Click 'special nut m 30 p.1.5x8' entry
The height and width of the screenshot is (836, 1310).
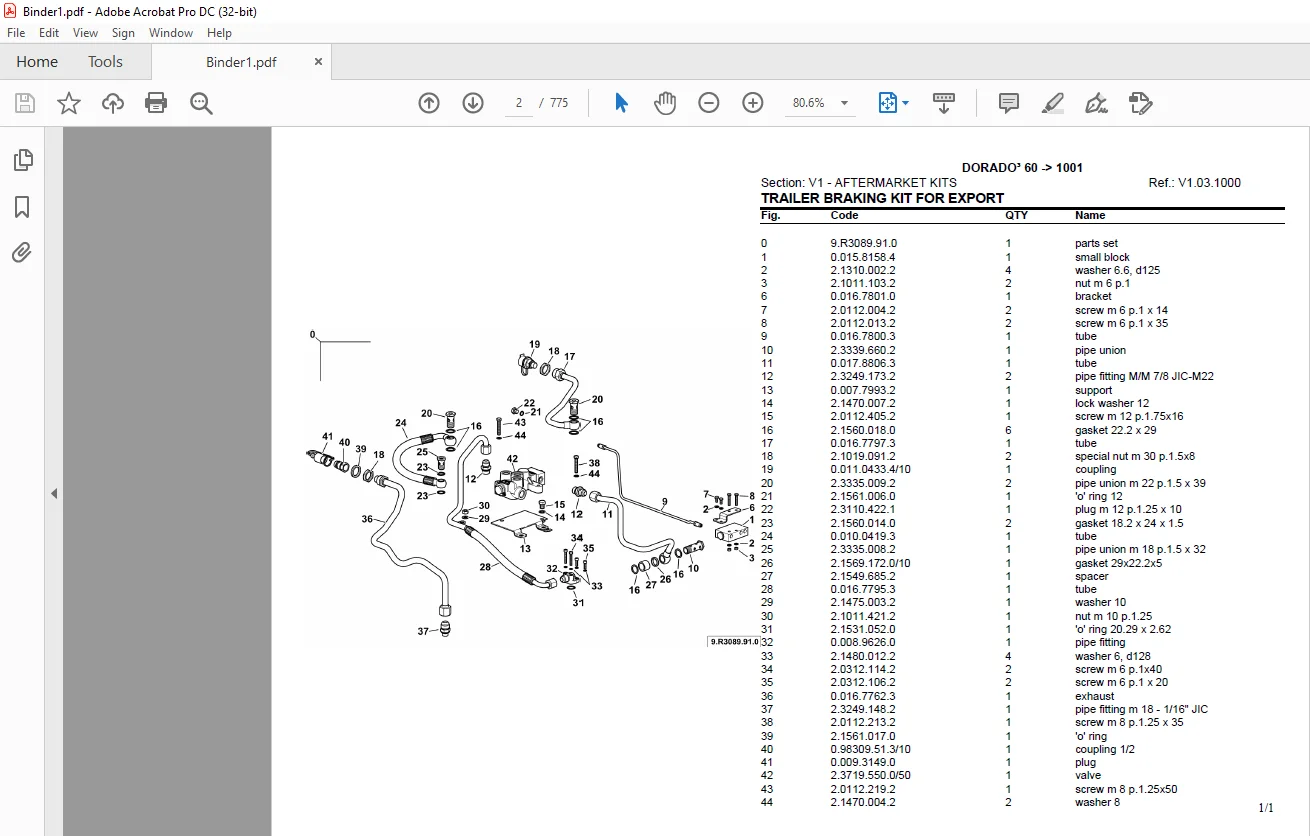pos(1134,456)
